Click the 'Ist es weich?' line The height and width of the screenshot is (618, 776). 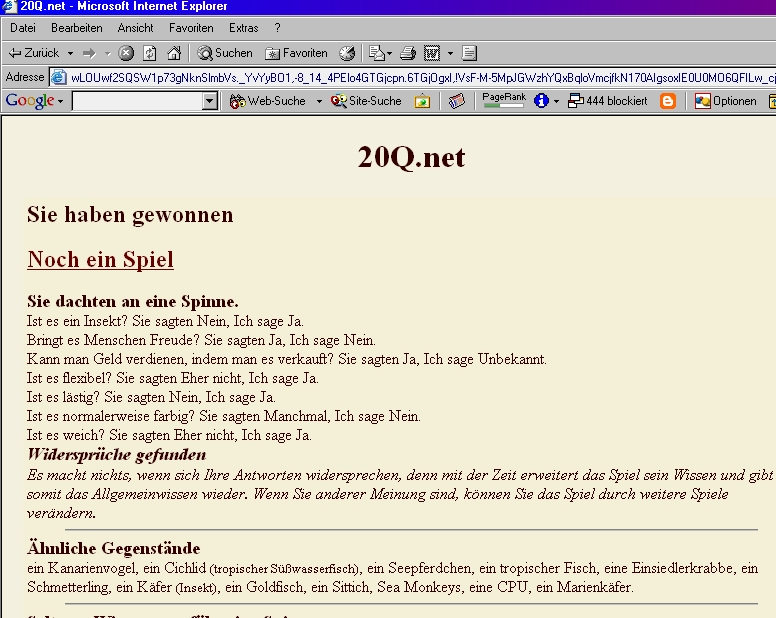click(x=169, y=435)
